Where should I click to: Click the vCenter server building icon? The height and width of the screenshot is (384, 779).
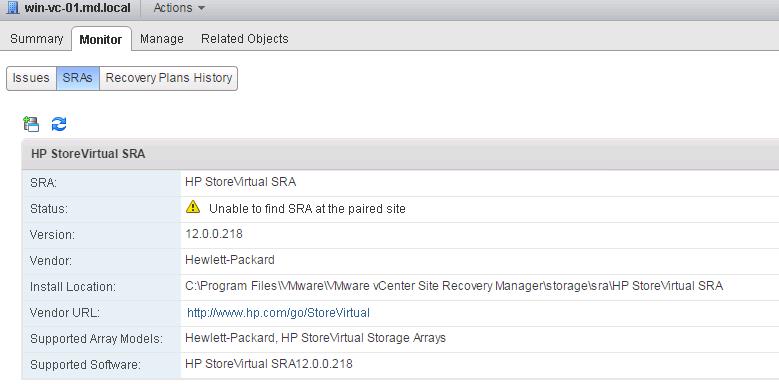pyautogui.click(x=12, y=8)
